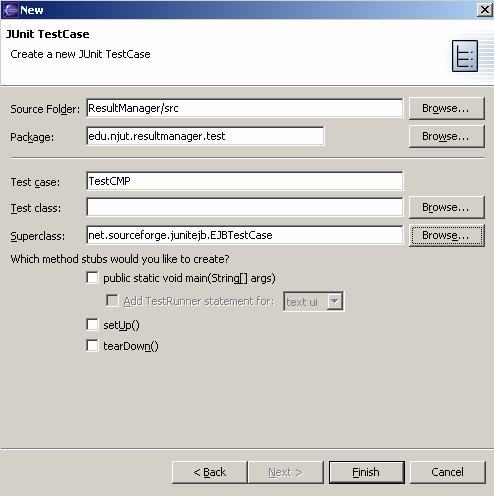The width and height of the screenshot is (494, 496).
Task: Click the text ui combo box field
Action: point(313,301)
